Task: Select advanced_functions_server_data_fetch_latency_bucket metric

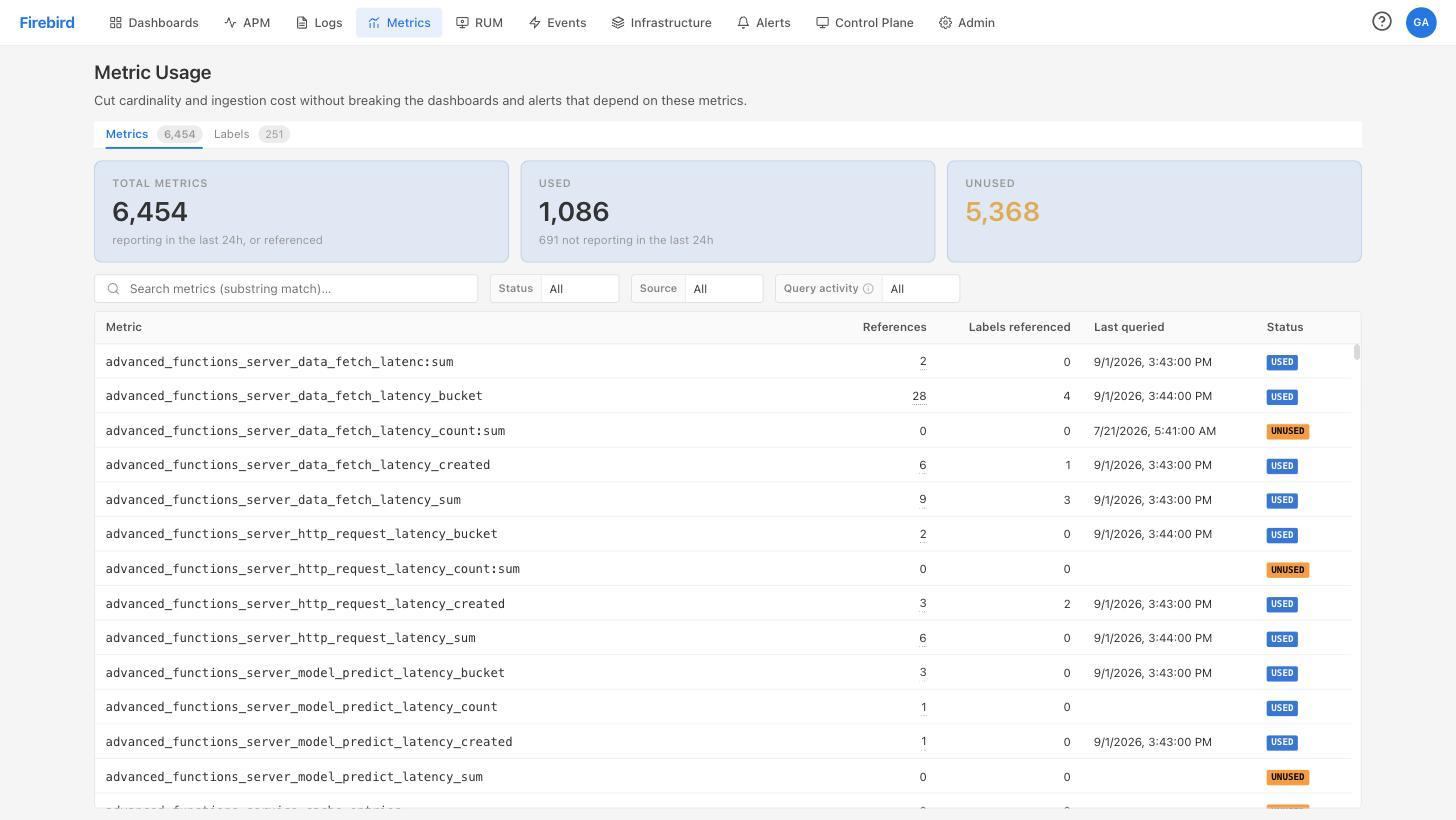Action: tap(294, 396)
